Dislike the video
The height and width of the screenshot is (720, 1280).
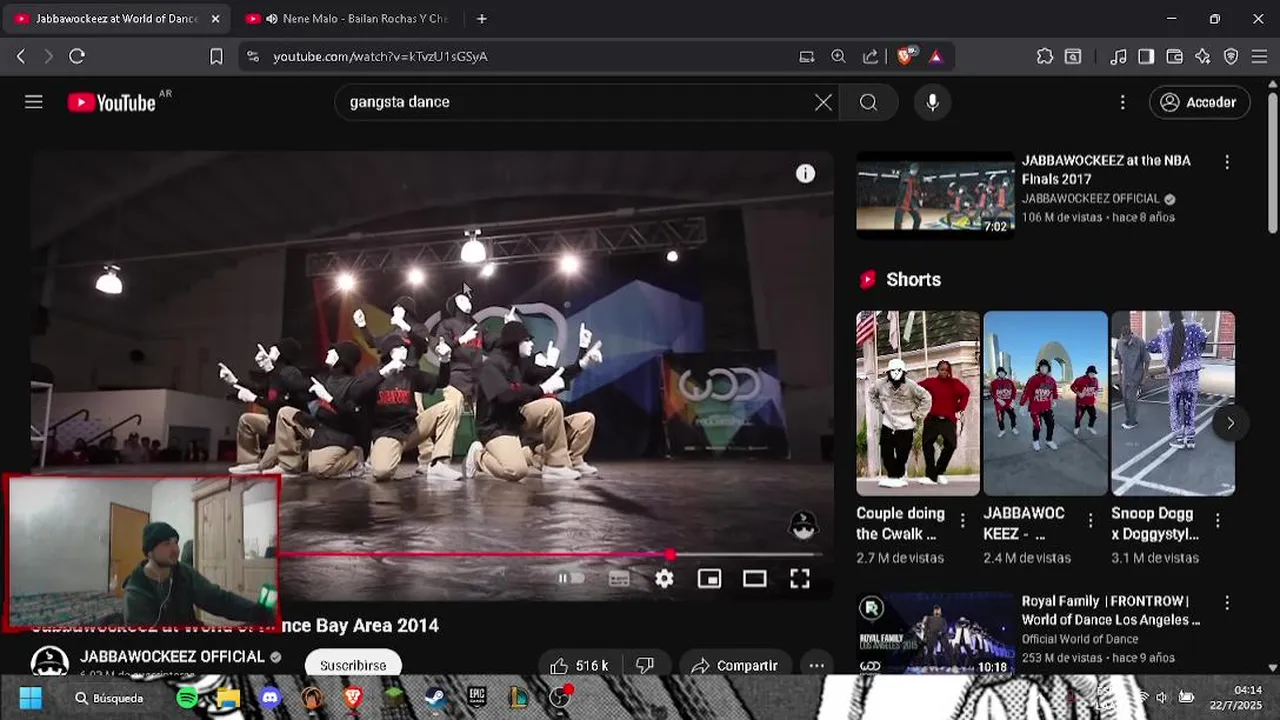645,666
